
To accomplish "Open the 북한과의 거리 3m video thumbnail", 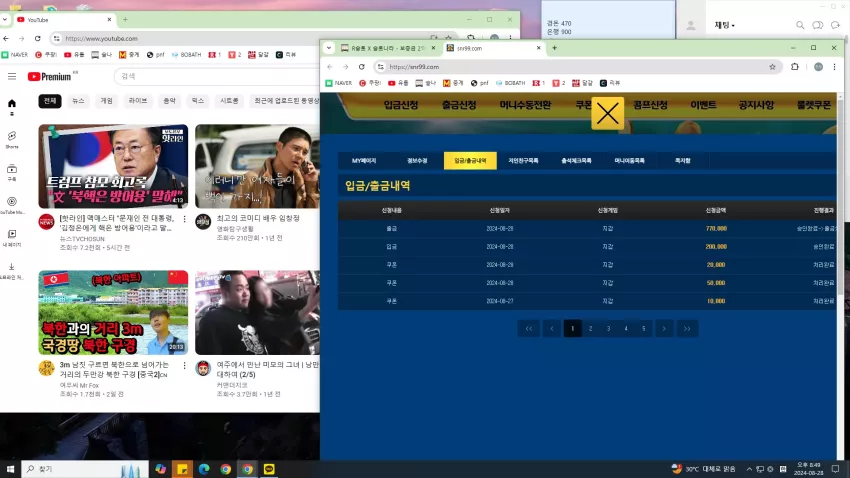I will (113, 313).
